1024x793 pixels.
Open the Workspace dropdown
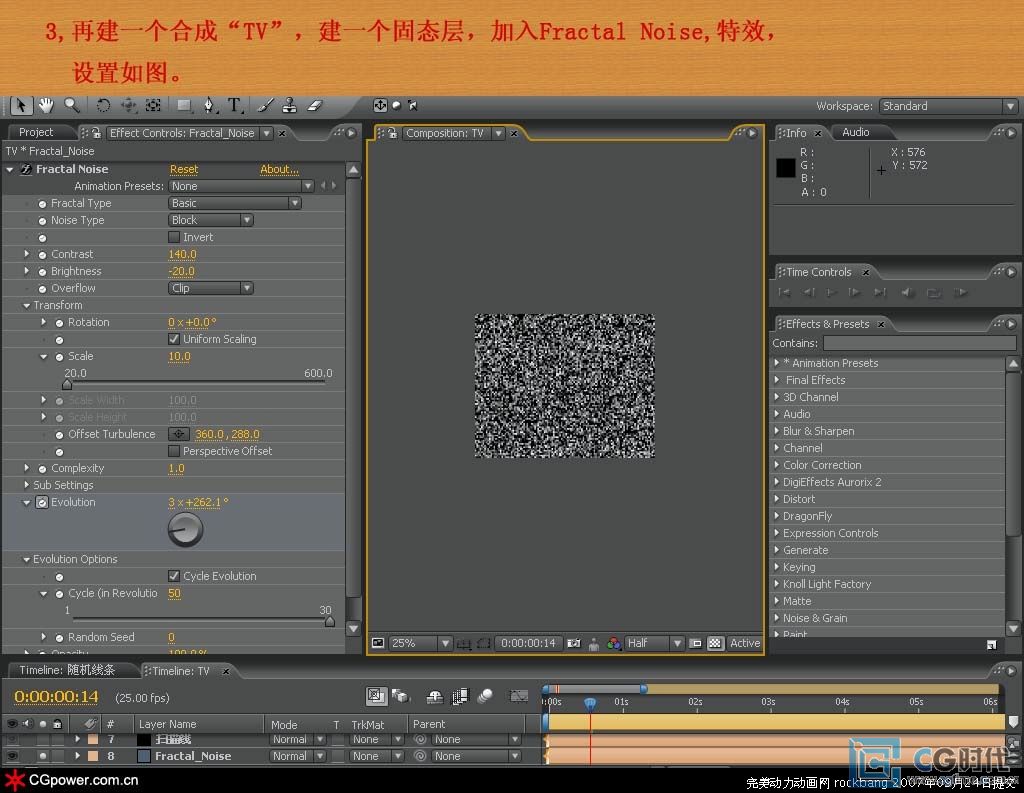pyautogui.click(x=948, y=106)
